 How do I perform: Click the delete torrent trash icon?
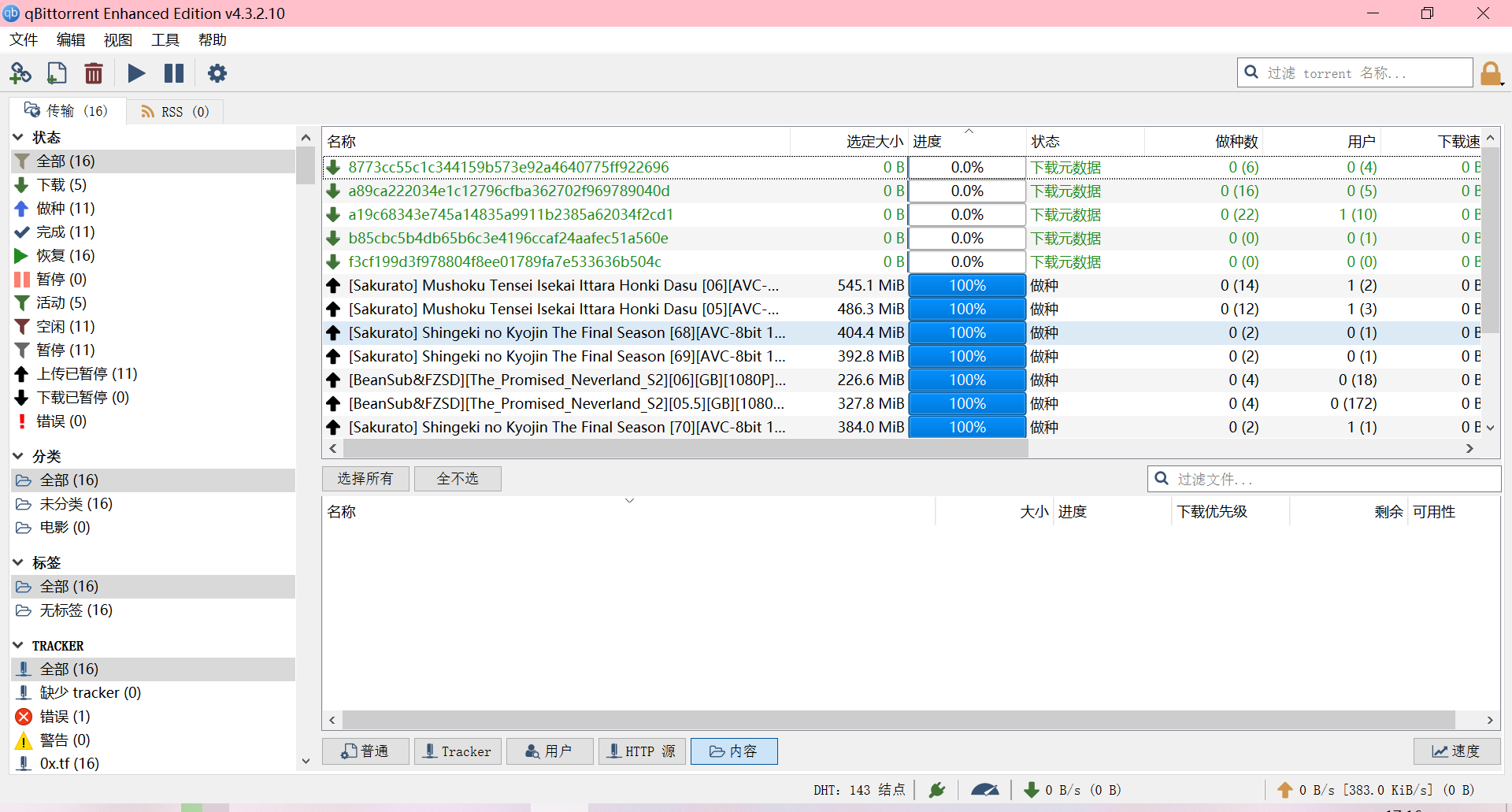point(94,73)
